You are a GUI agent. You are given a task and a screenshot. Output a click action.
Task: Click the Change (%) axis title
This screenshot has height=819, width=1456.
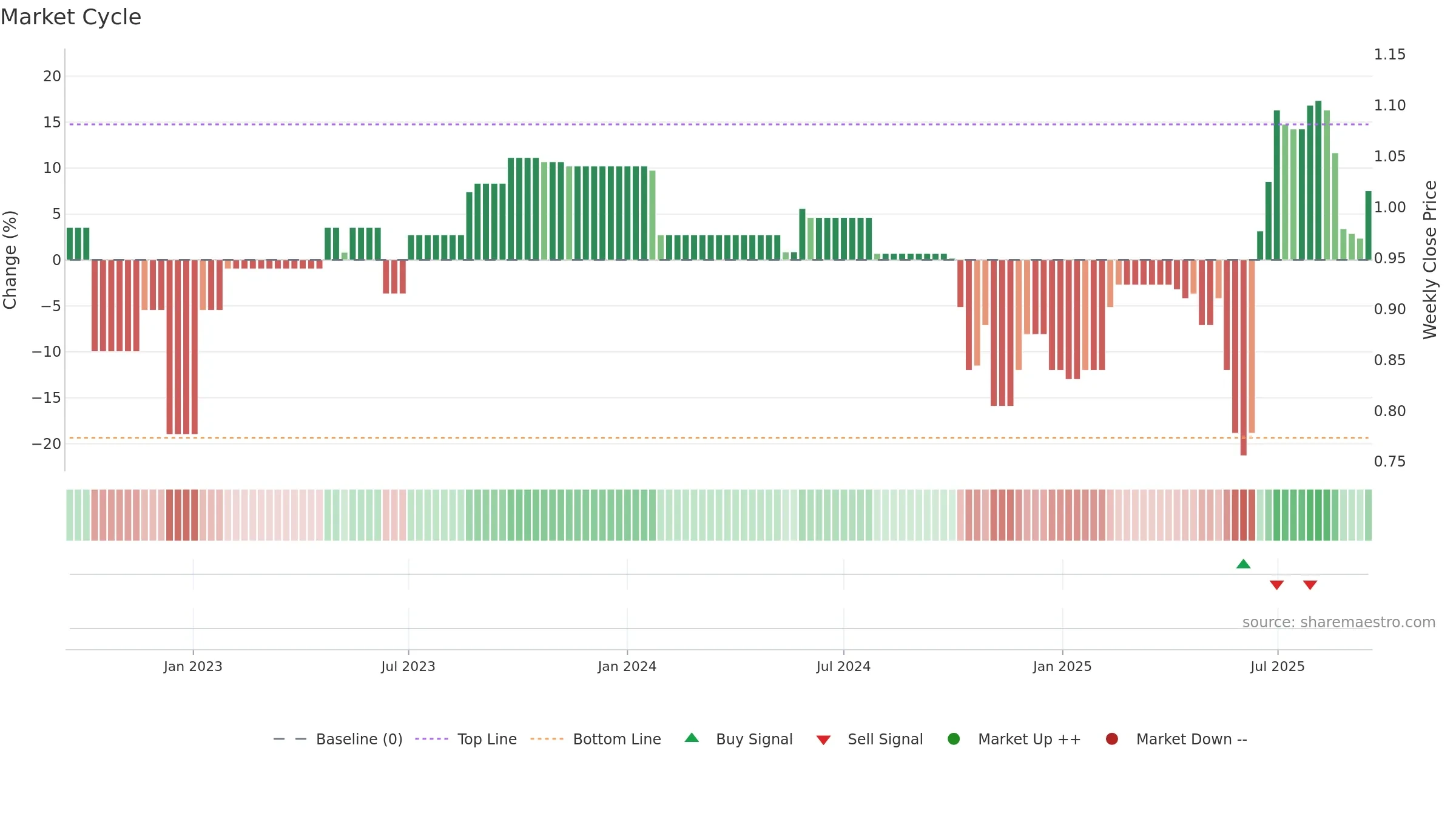10,260
